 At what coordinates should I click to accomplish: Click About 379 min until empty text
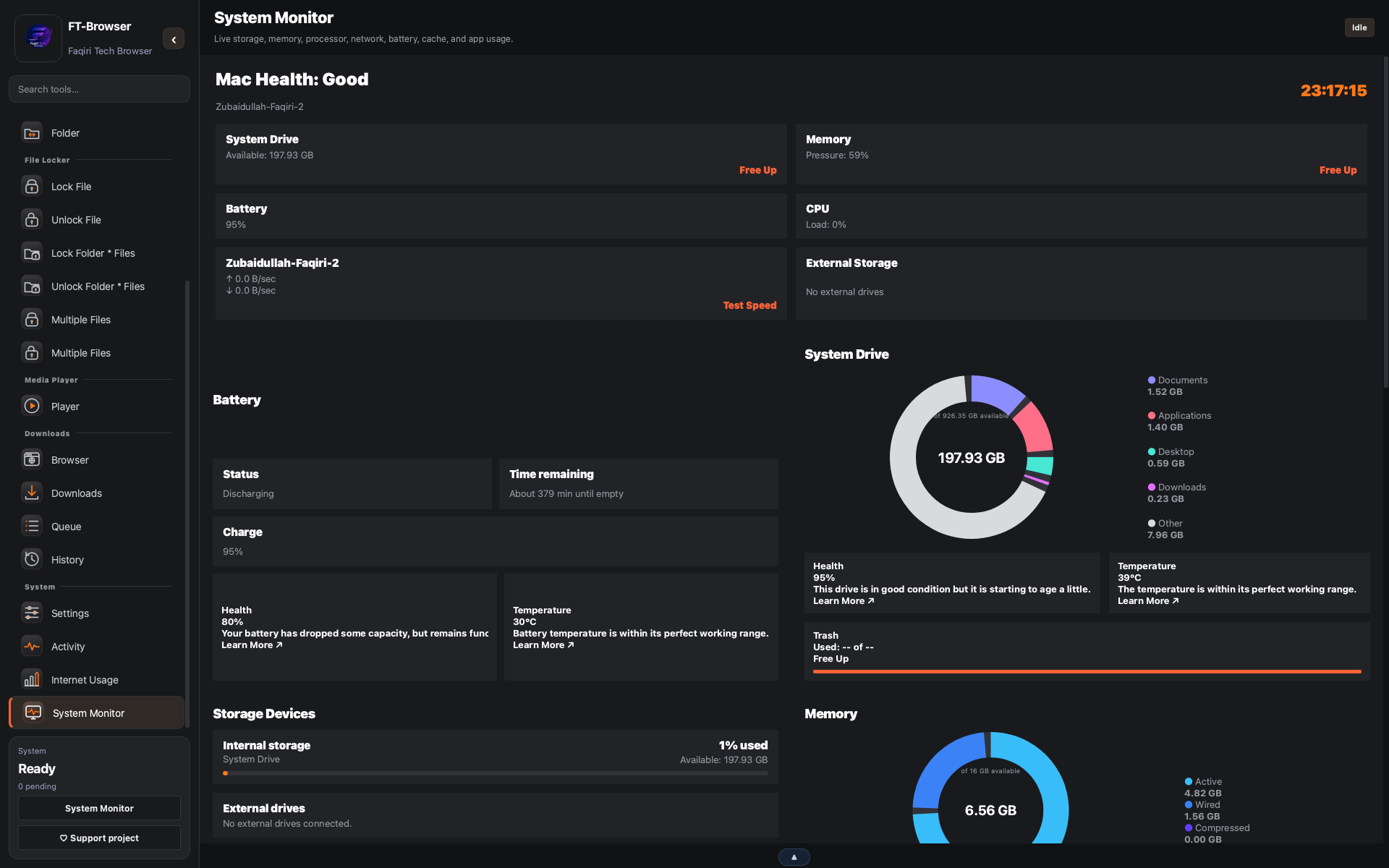pyautogui.click(x=566, y=493)
